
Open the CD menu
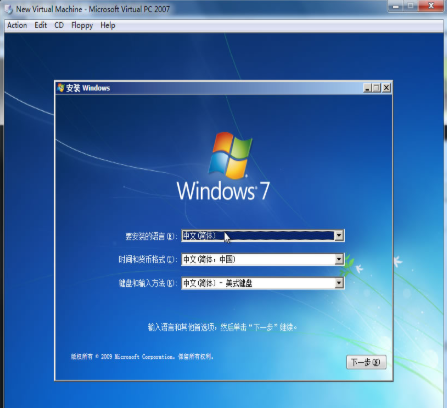pyautogui.click(x=59, y=25)
